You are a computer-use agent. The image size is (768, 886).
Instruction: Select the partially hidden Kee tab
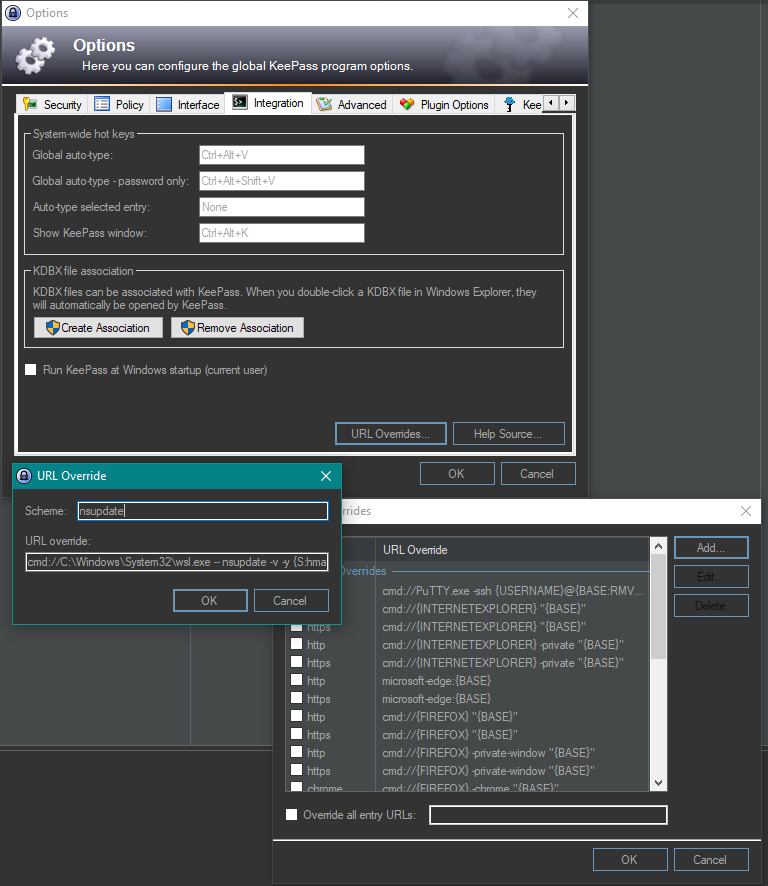522,105
